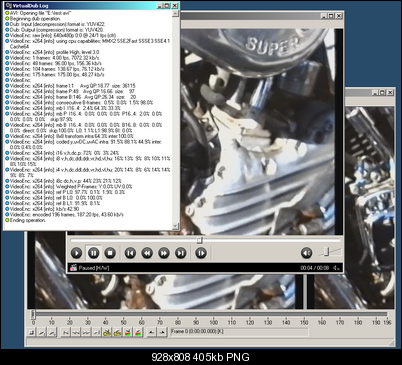Close the front media player window
Viewport: 402px width, 365px height.
point(339,16)
